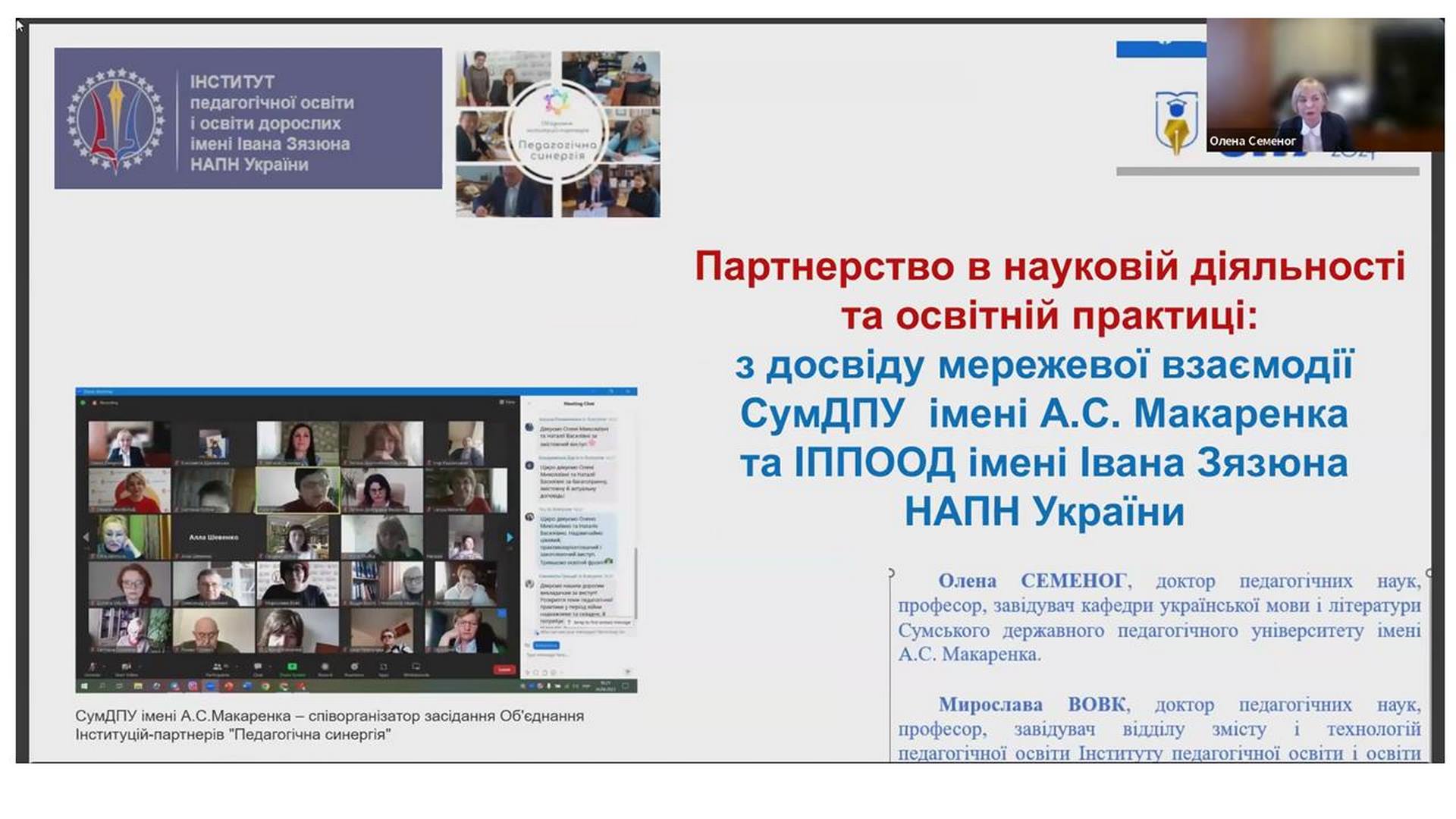Click the Participants icon in embedded Zoom toolbar
The height and width of the screenshot is (819, 1456).
coord(218,667)
